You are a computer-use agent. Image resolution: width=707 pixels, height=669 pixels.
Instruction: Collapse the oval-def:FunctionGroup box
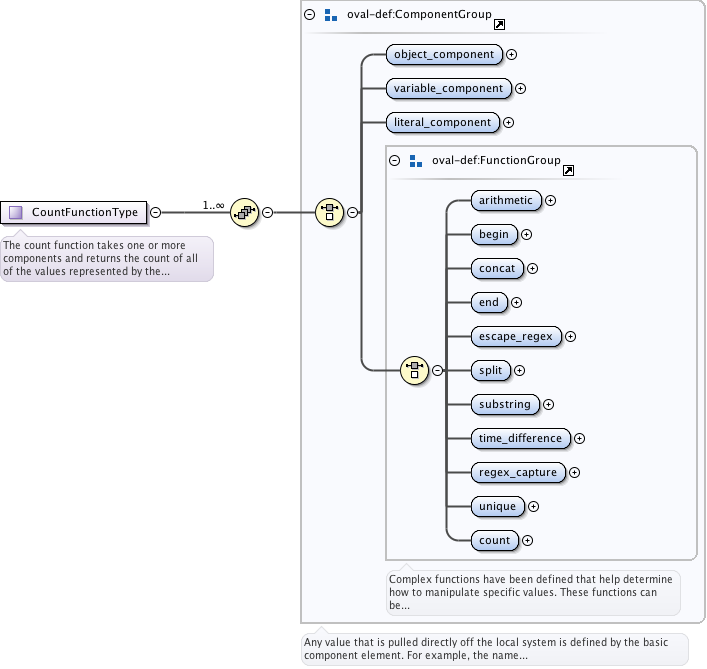(394, 160)
